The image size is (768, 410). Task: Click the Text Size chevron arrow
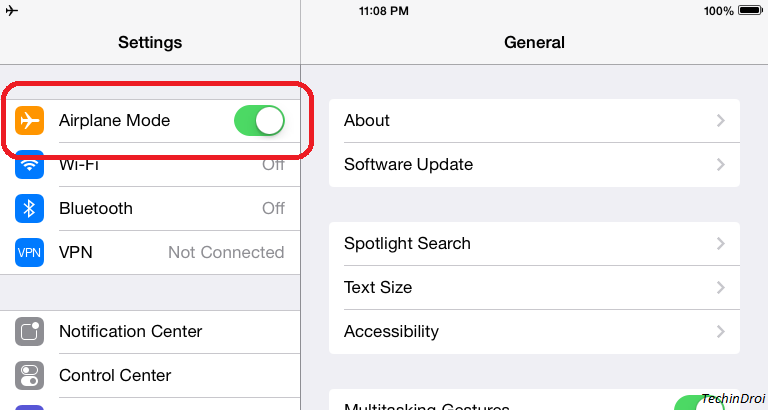click(x=720, y=288)
